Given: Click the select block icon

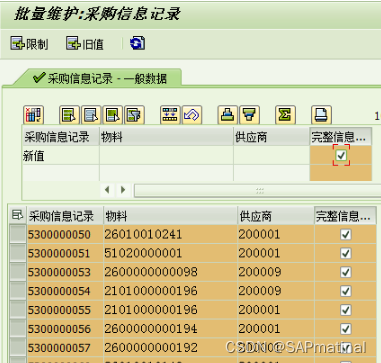Looking at the screenshot, I should point(113,115).
